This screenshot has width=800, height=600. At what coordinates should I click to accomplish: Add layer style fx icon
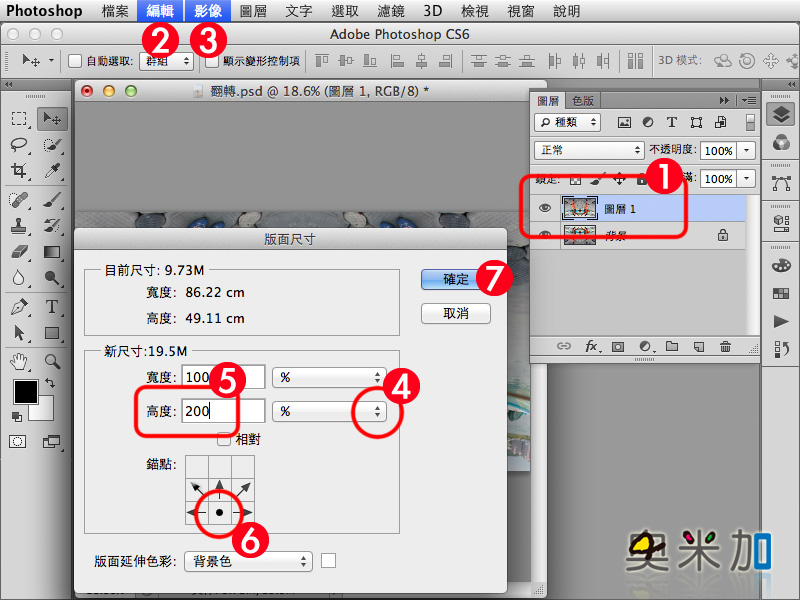point(592,346)
